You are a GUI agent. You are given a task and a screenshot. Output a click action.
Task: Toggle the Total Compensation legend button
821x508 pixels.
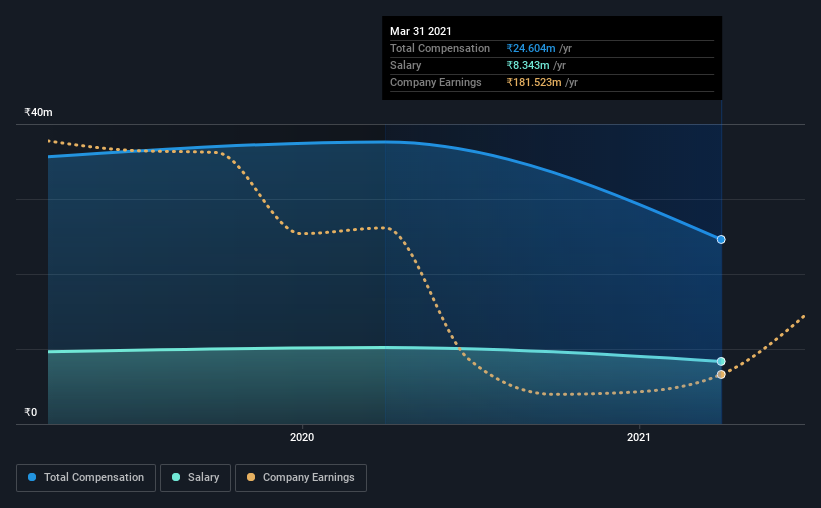(86, 478)
